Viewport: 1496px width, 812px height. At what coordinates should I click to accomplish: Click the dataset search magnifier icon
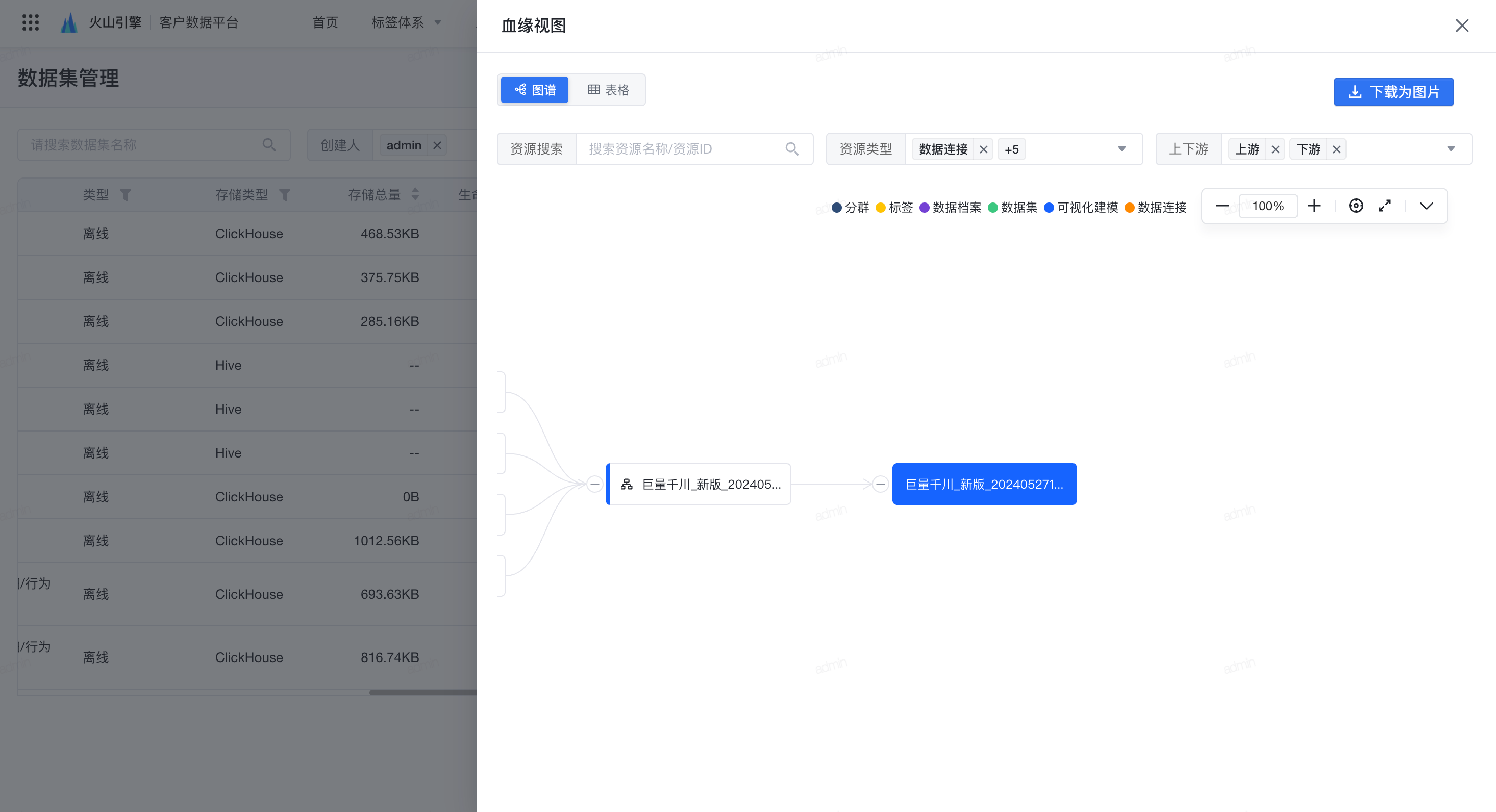(268, 144)
